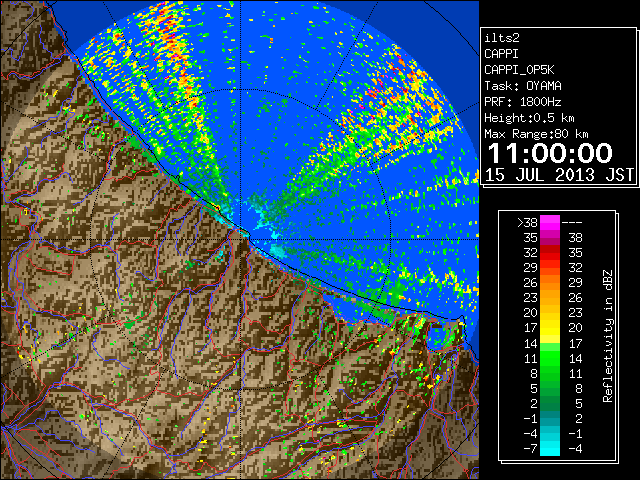Select the 'Task: OYAMA' line

523,86
